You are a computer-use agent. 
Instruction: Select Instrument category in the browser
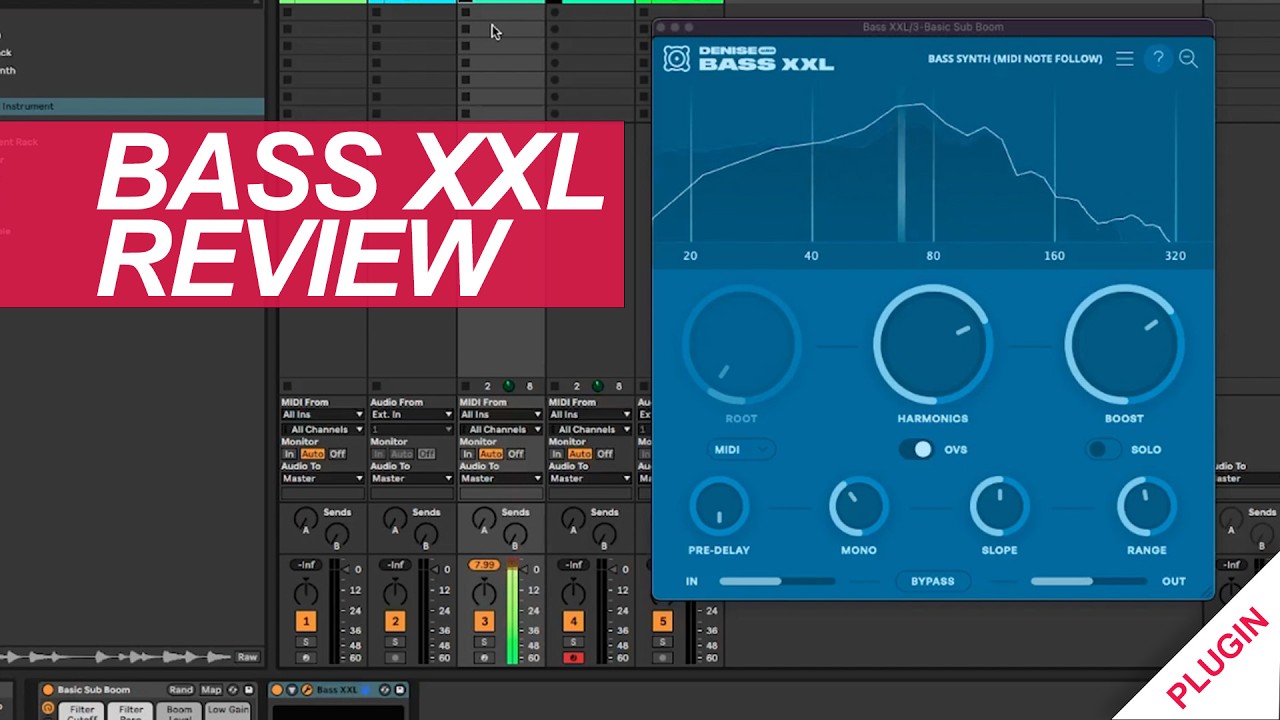click(132, 106)
